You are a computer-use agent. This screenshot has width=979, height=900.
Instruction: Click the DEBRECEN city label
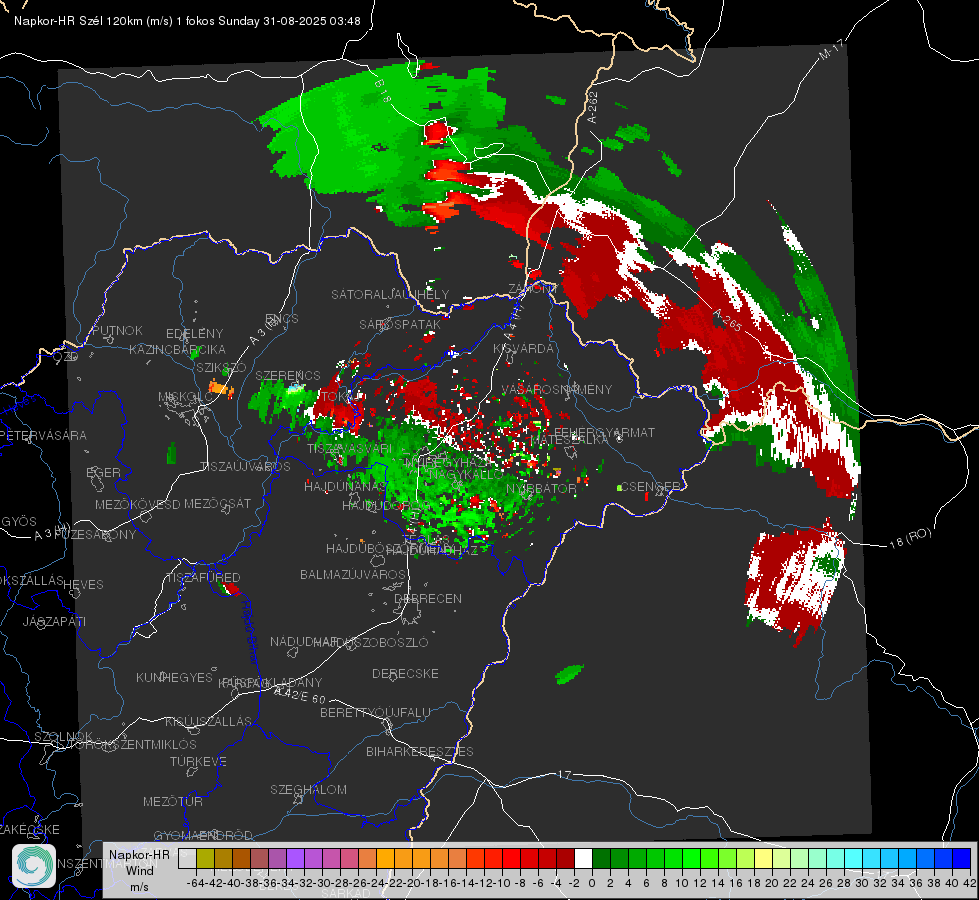click(x=428, y=598)
